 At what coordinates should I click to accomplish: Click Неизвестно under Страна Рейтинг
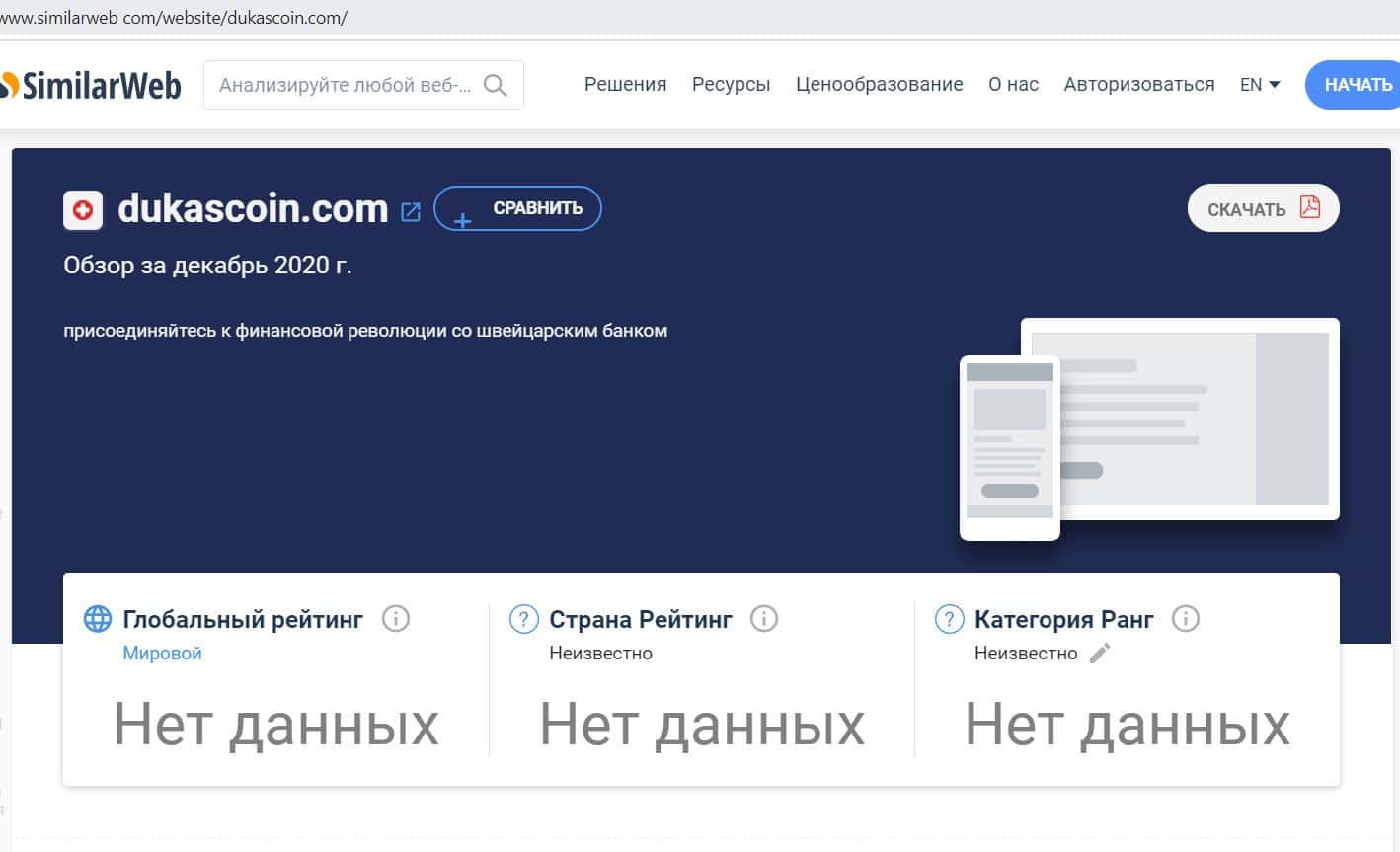click(600, 653)
